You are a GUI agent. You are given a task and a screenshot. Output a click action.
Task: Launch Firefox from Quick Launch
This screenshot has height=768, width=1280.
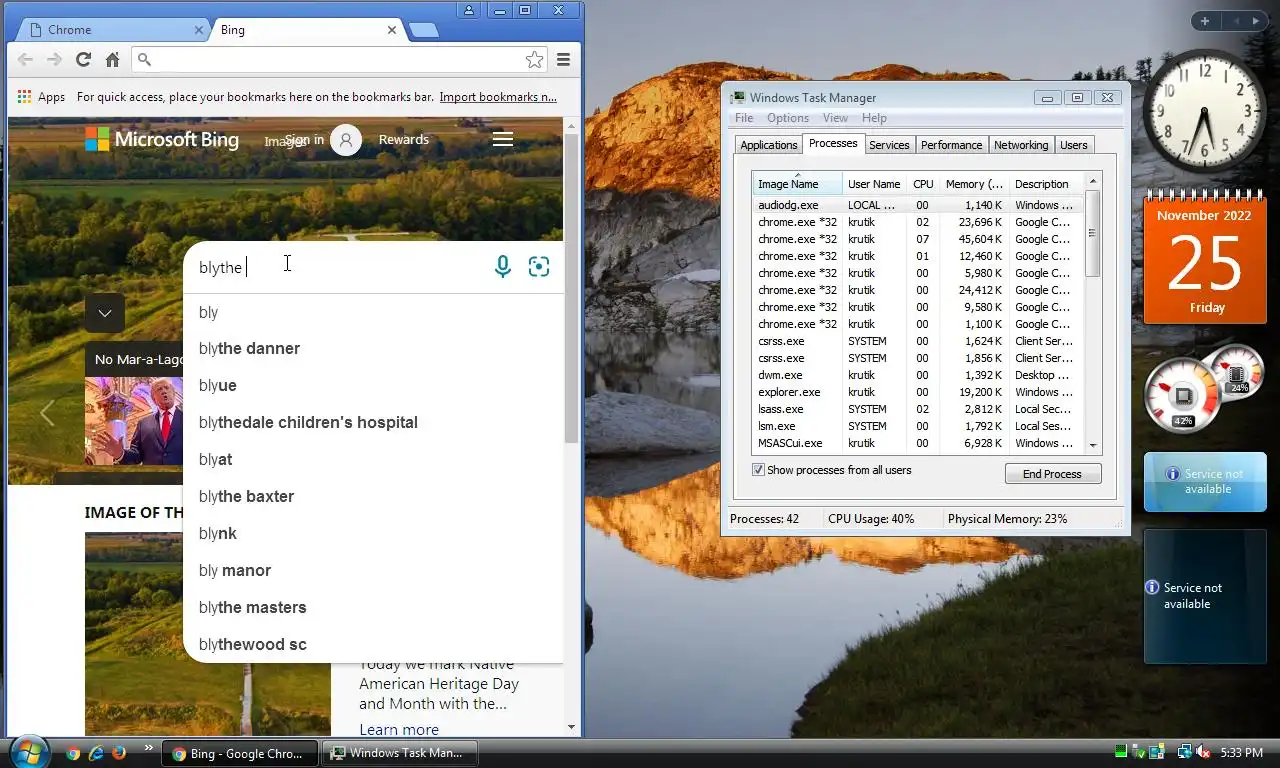pos(119,753)
